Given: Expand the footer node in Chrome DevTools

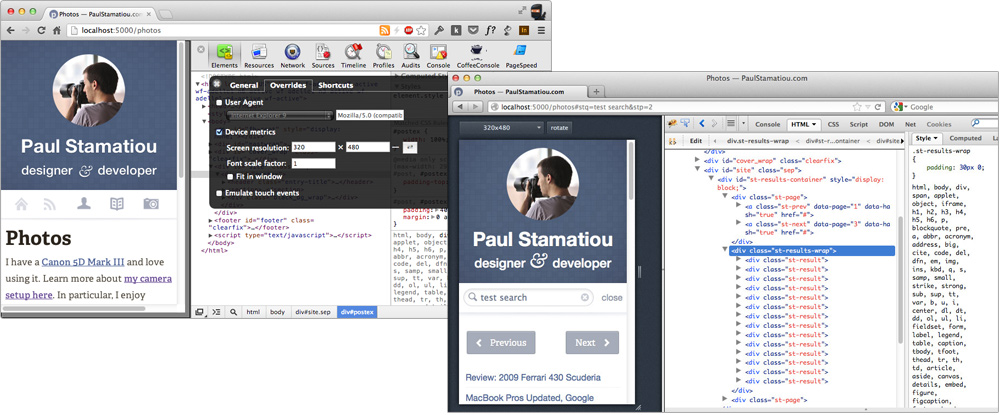Looking at the screenshot, I should pos(210,221).
